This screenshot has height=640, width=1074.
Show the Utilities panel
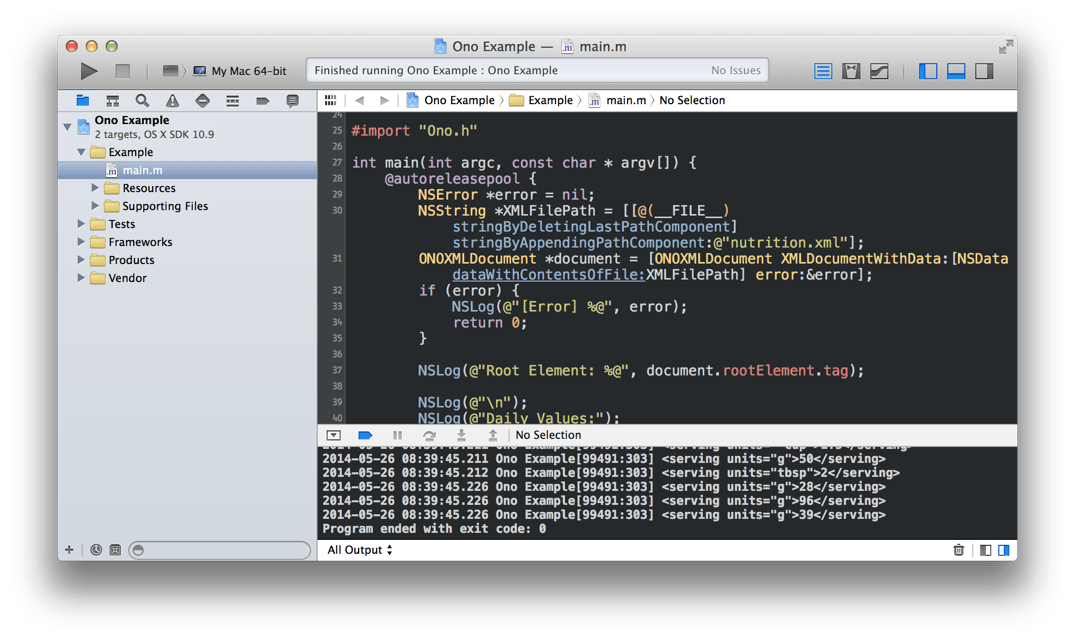pyautogui.click(x=982, y=70)
